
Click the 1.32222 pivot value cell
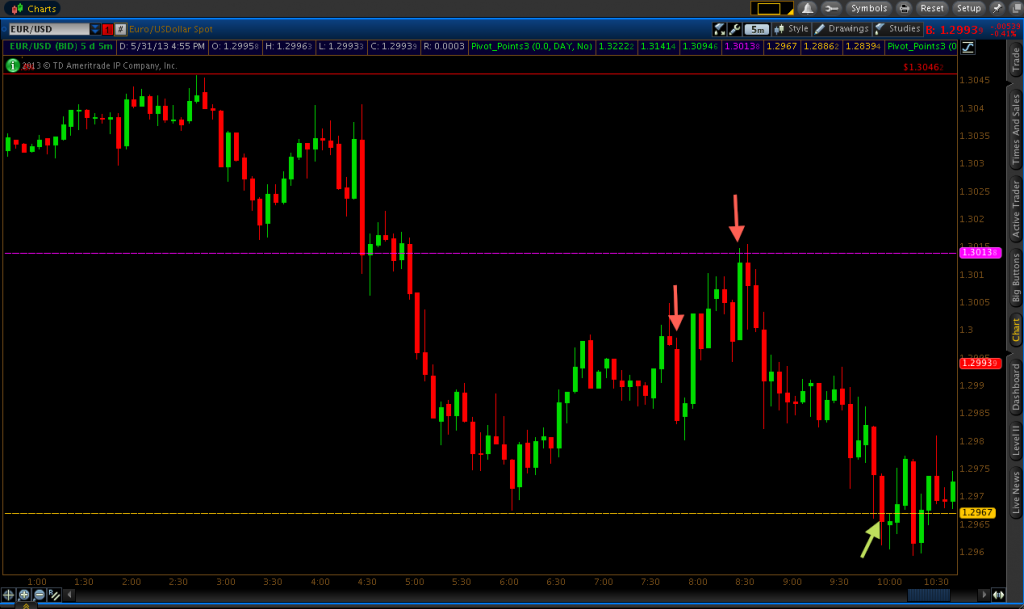(616, 46)
